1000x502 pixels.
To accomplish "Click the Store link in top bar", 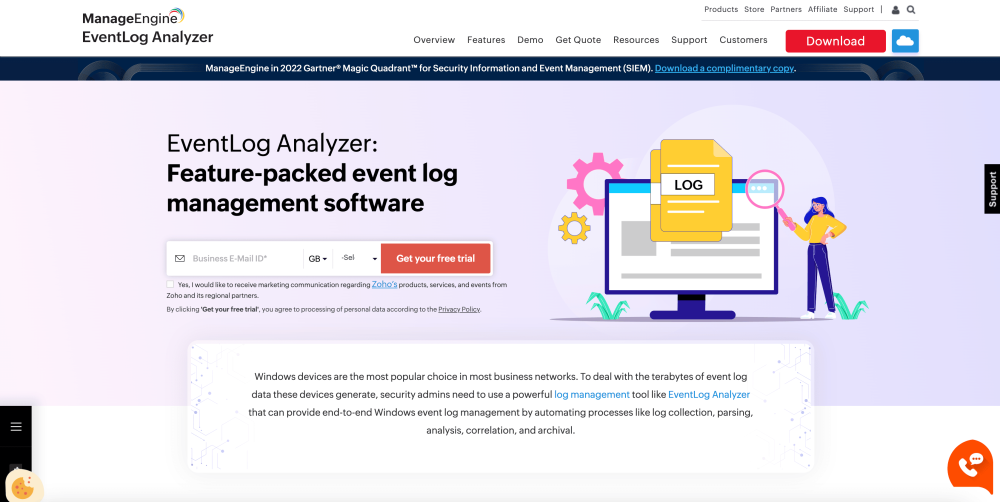I will tap(754, 10).
